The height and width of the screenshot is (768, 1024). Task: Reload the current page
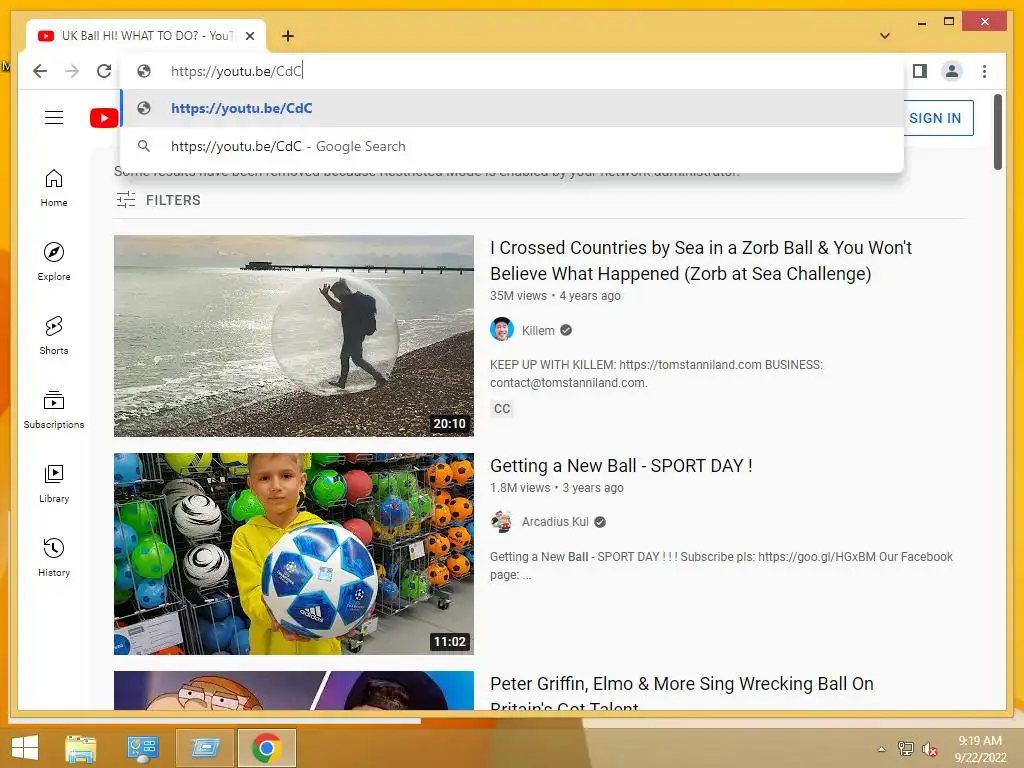click(x=104, y=71)
